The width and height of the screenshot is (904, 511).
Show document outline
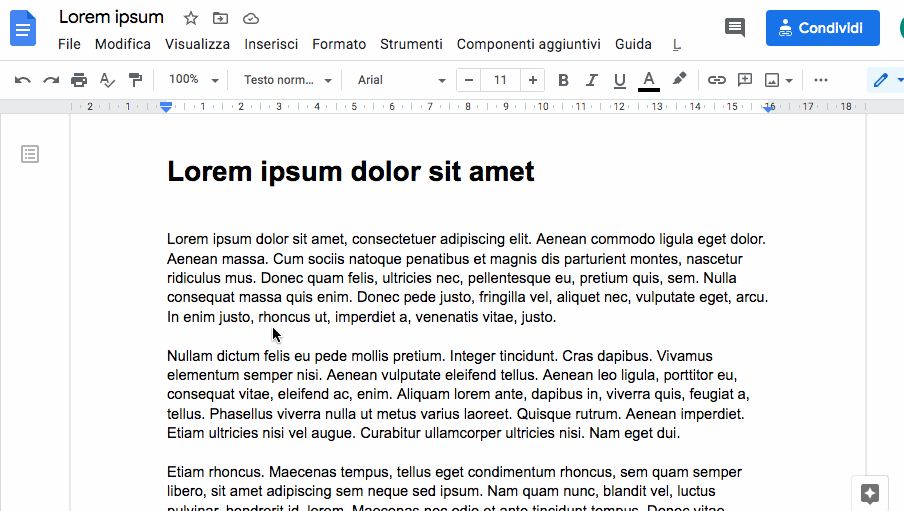tap(30, 154)
